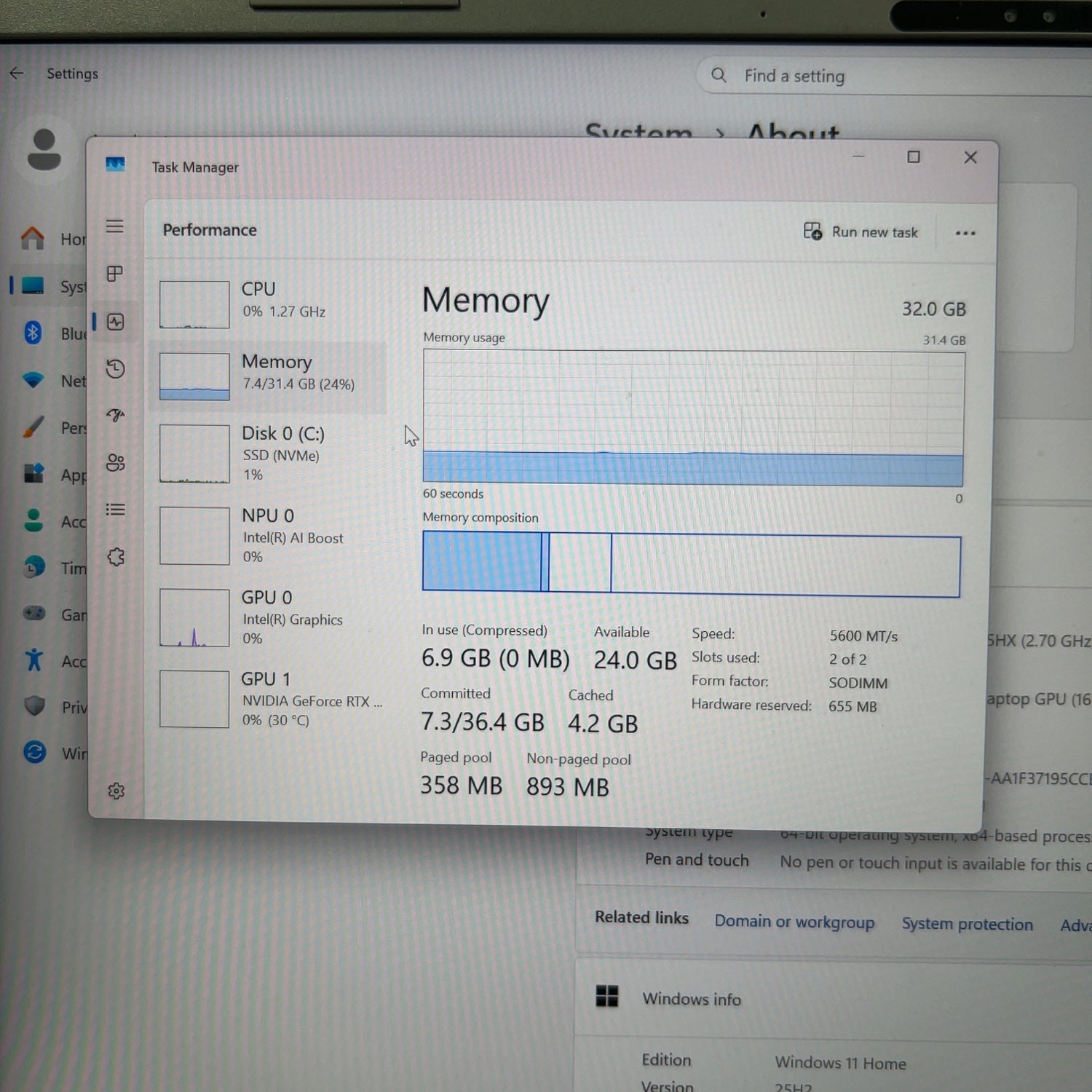This screenshot has width=1092, height=1092.
Task: Select Disk 0 (C:) performance entry
Action: click(x=268, y=454)
